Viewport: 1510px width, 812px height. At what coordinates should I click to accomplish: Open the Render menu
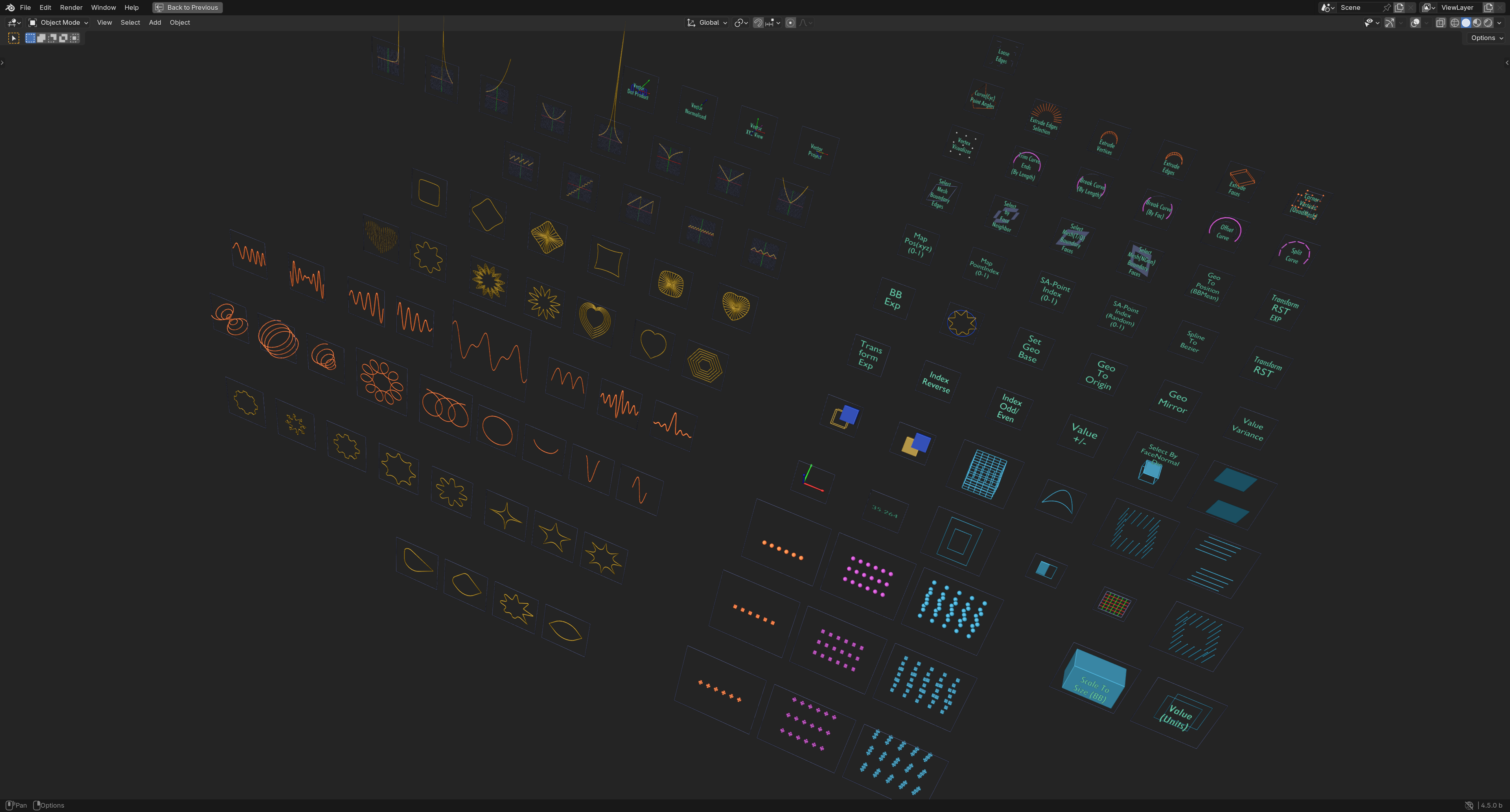(x=71, y=7)
